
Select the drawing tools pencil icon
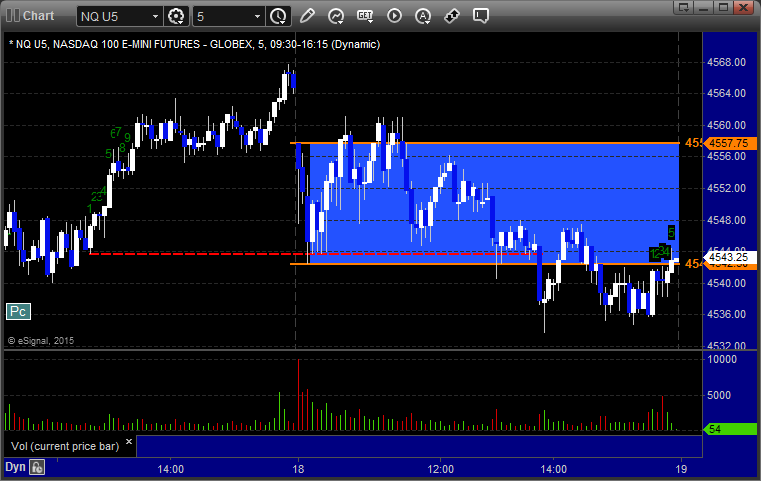point(307,16)
